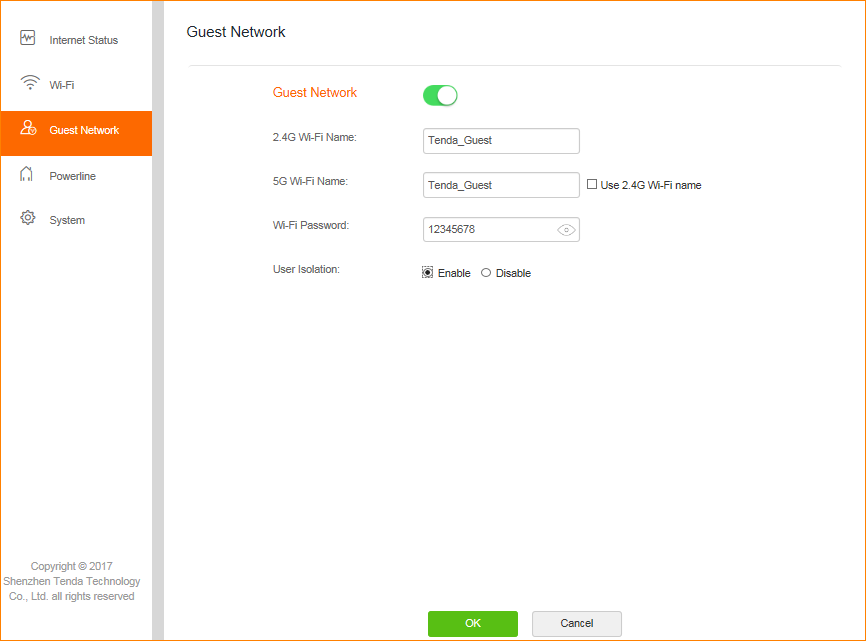Image resolution: width=866 pixels, height=641 pixels.
Task: Turn off the Guest Network switch
Action: tap(440, 95)
